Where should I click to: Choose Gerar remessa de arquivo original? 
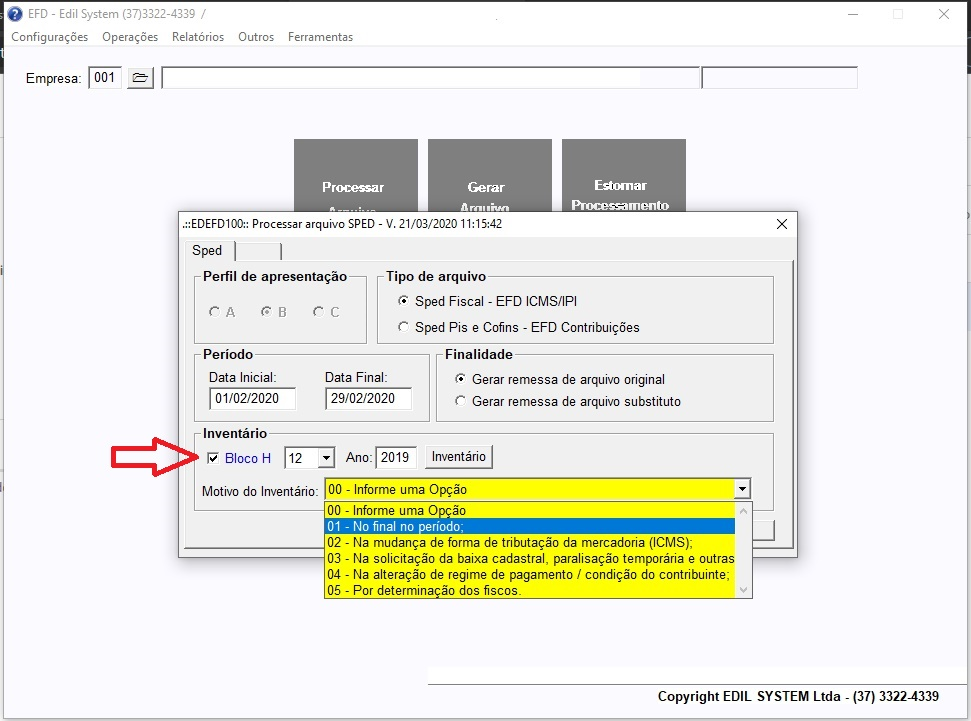tap(461, 379)
